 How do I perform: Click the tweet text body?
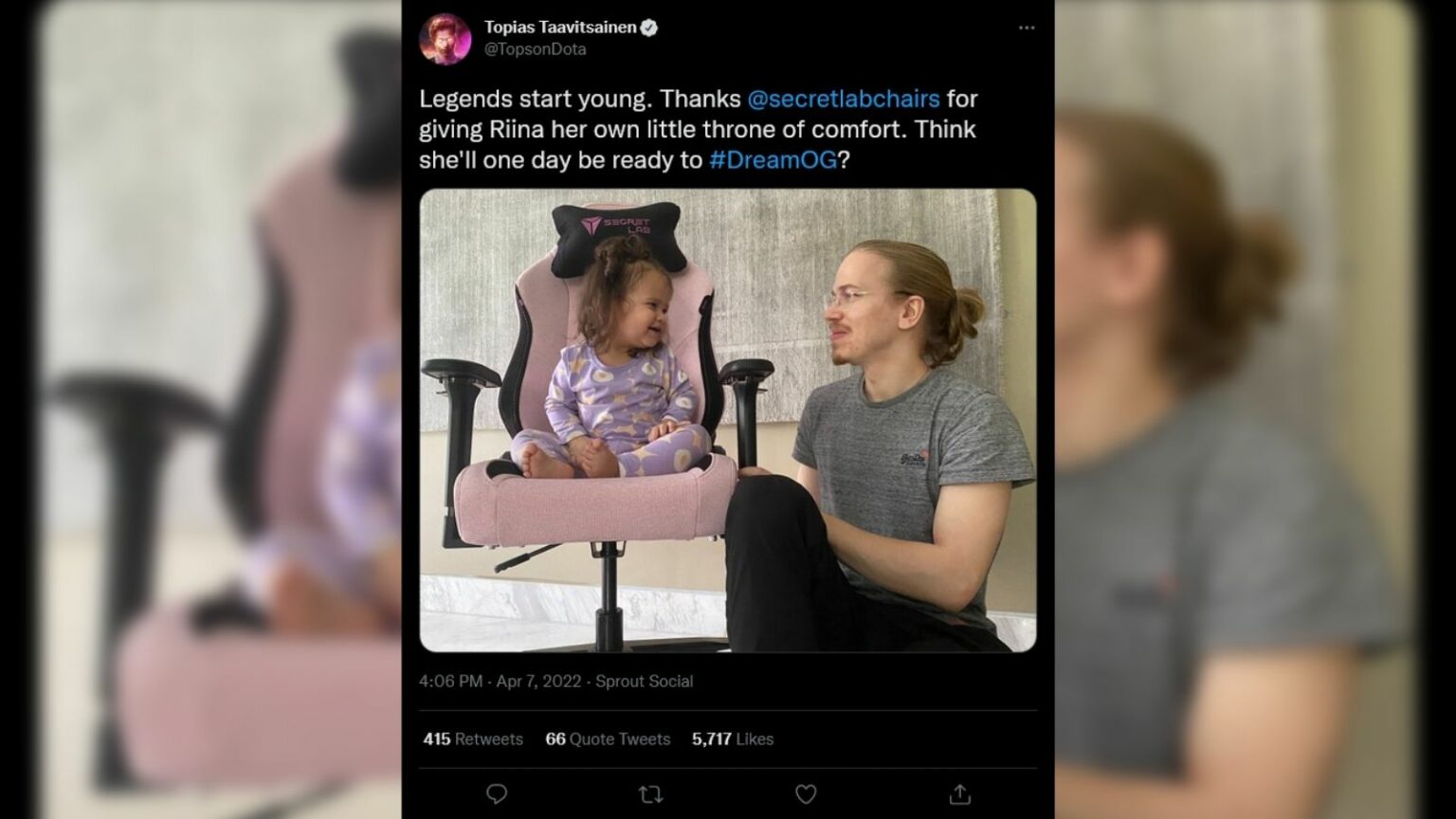pyautogui.click(x=699, y=129)
